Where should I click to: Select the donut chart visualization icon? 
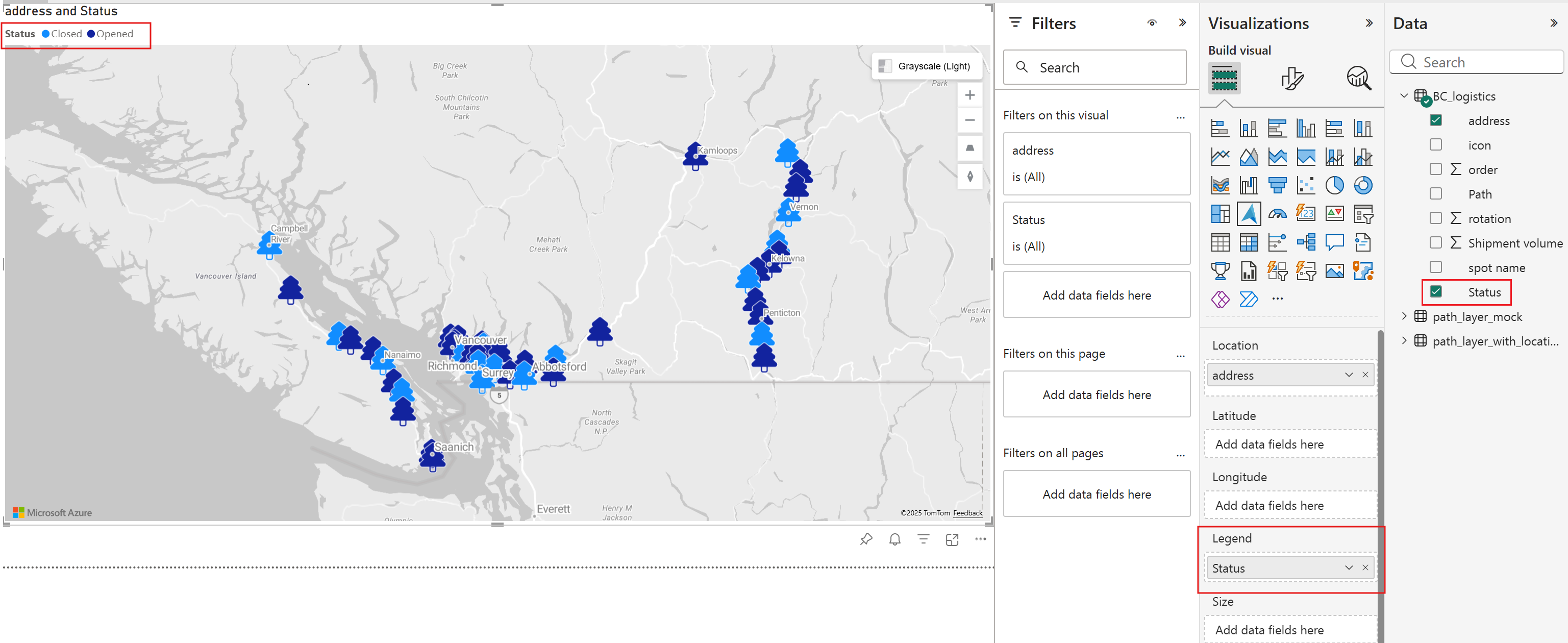coord(1363,185)
